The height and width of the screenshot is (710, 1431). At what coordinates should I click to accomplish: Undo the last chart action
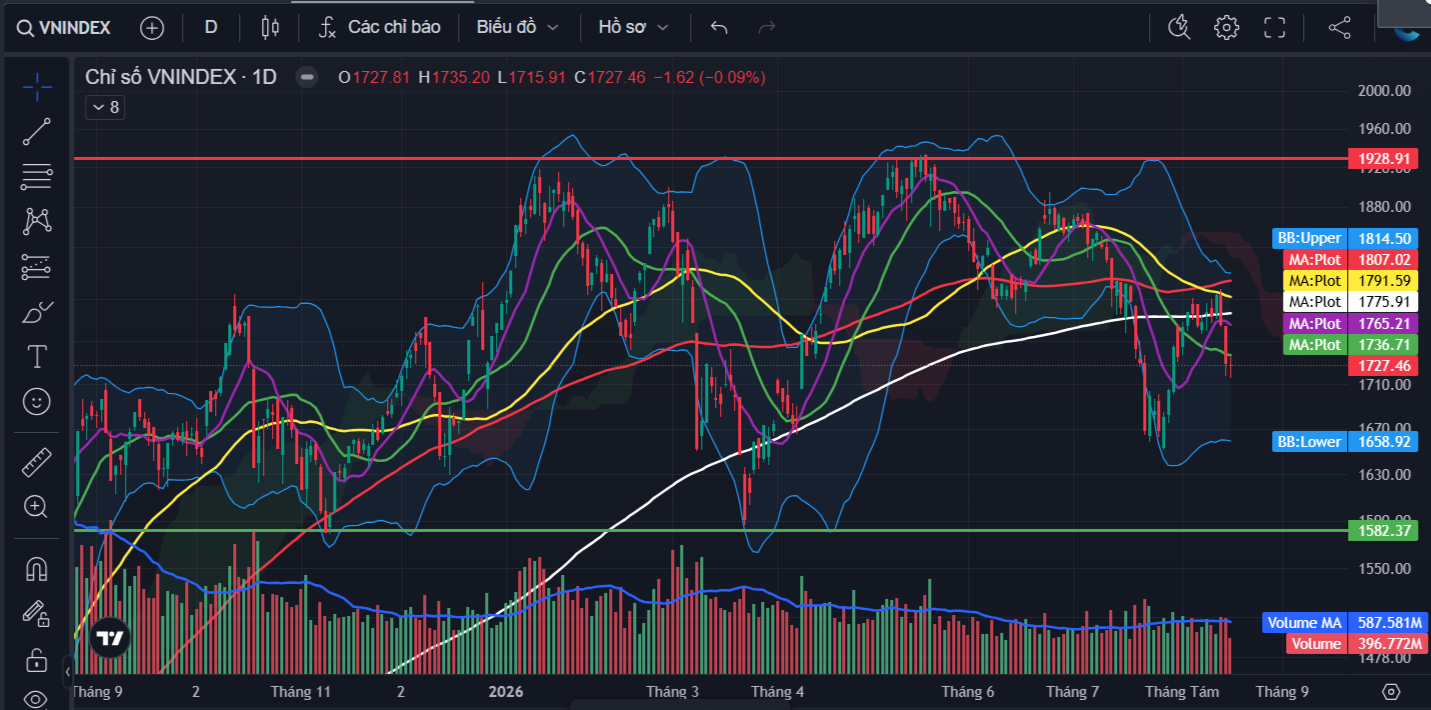[x=718, y=27]
